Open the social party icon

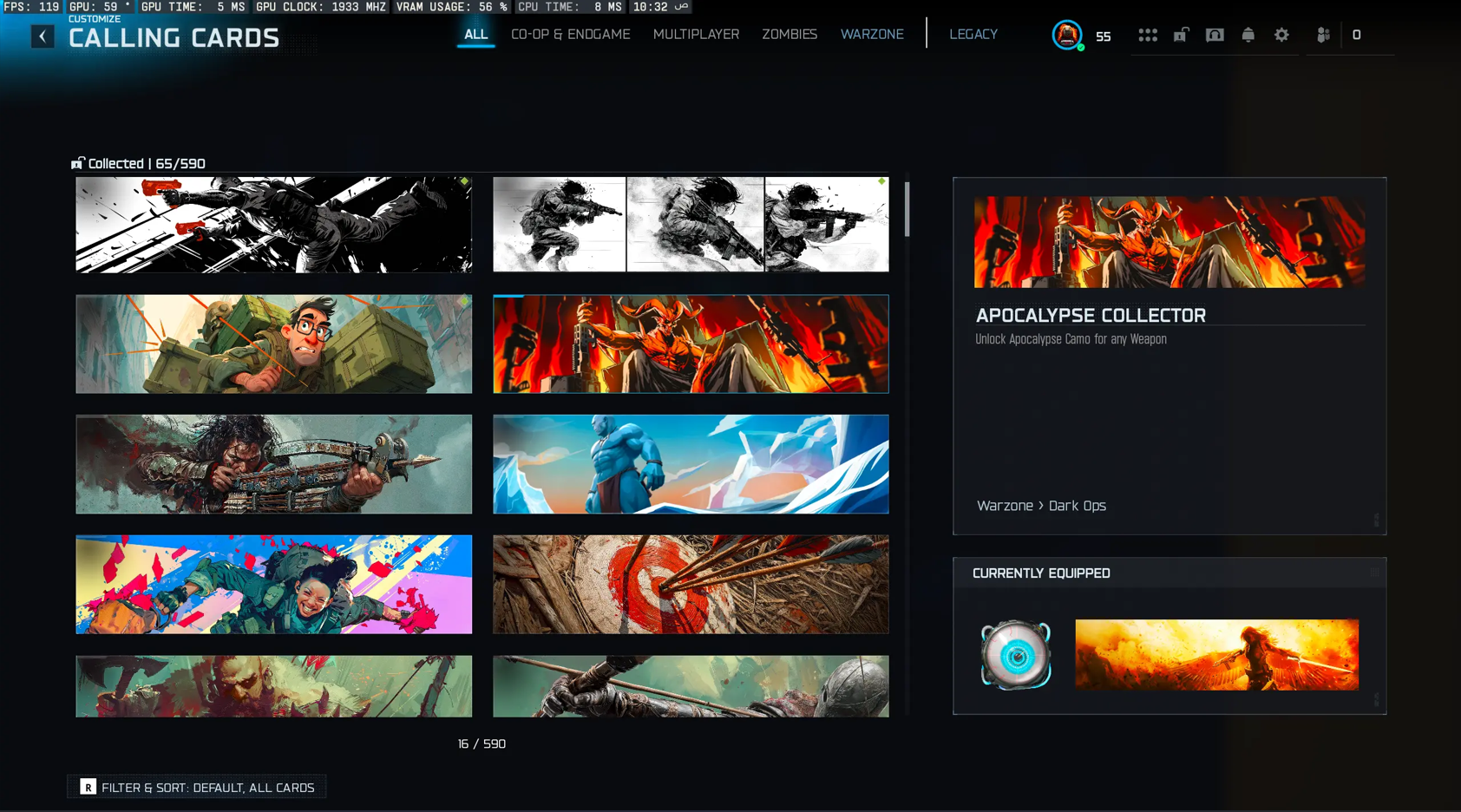[x=1323, y=35]
